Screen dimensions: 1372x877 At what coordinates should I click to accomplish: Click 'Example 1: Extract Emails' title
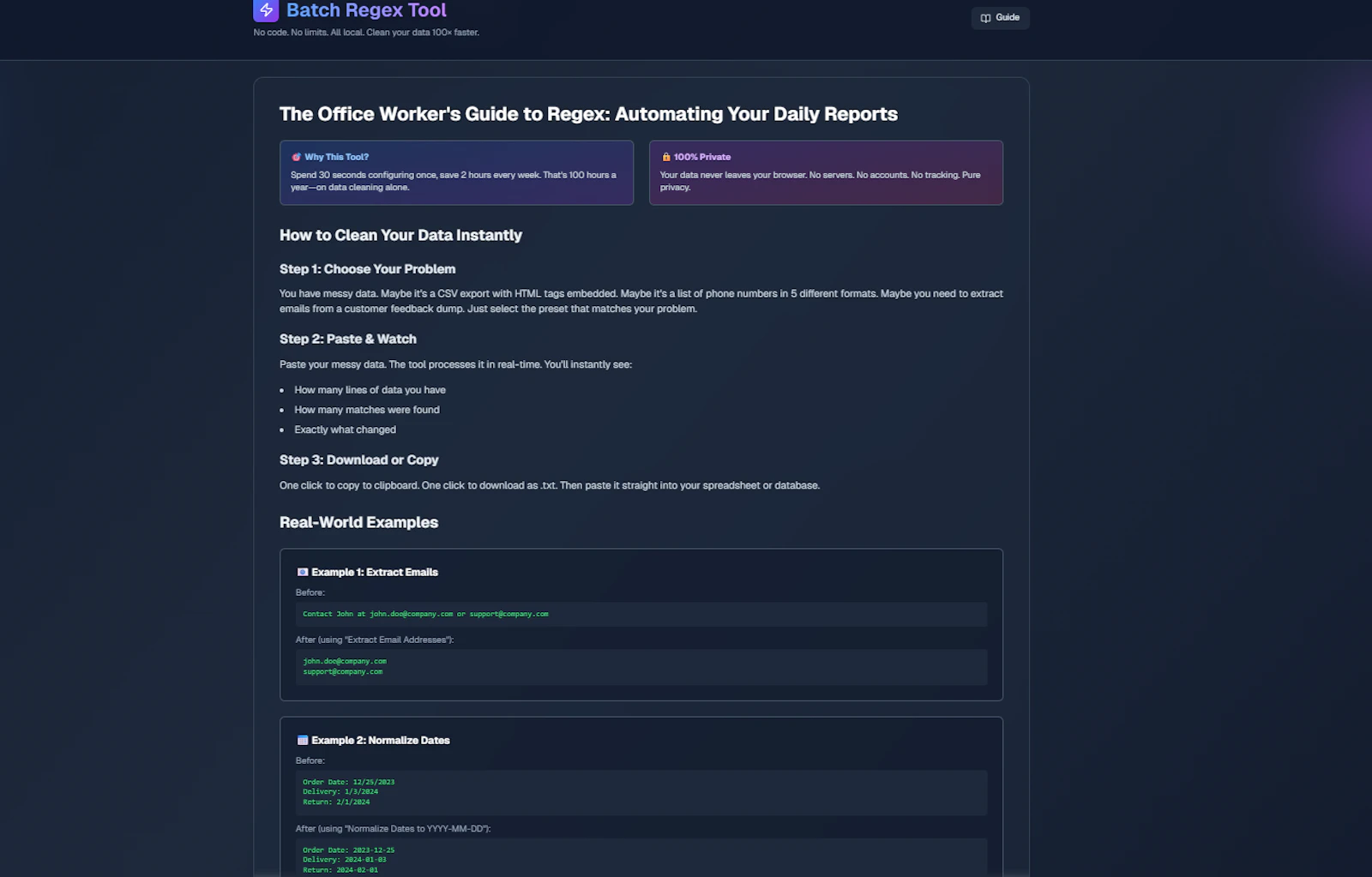click(x=375, y=572)
